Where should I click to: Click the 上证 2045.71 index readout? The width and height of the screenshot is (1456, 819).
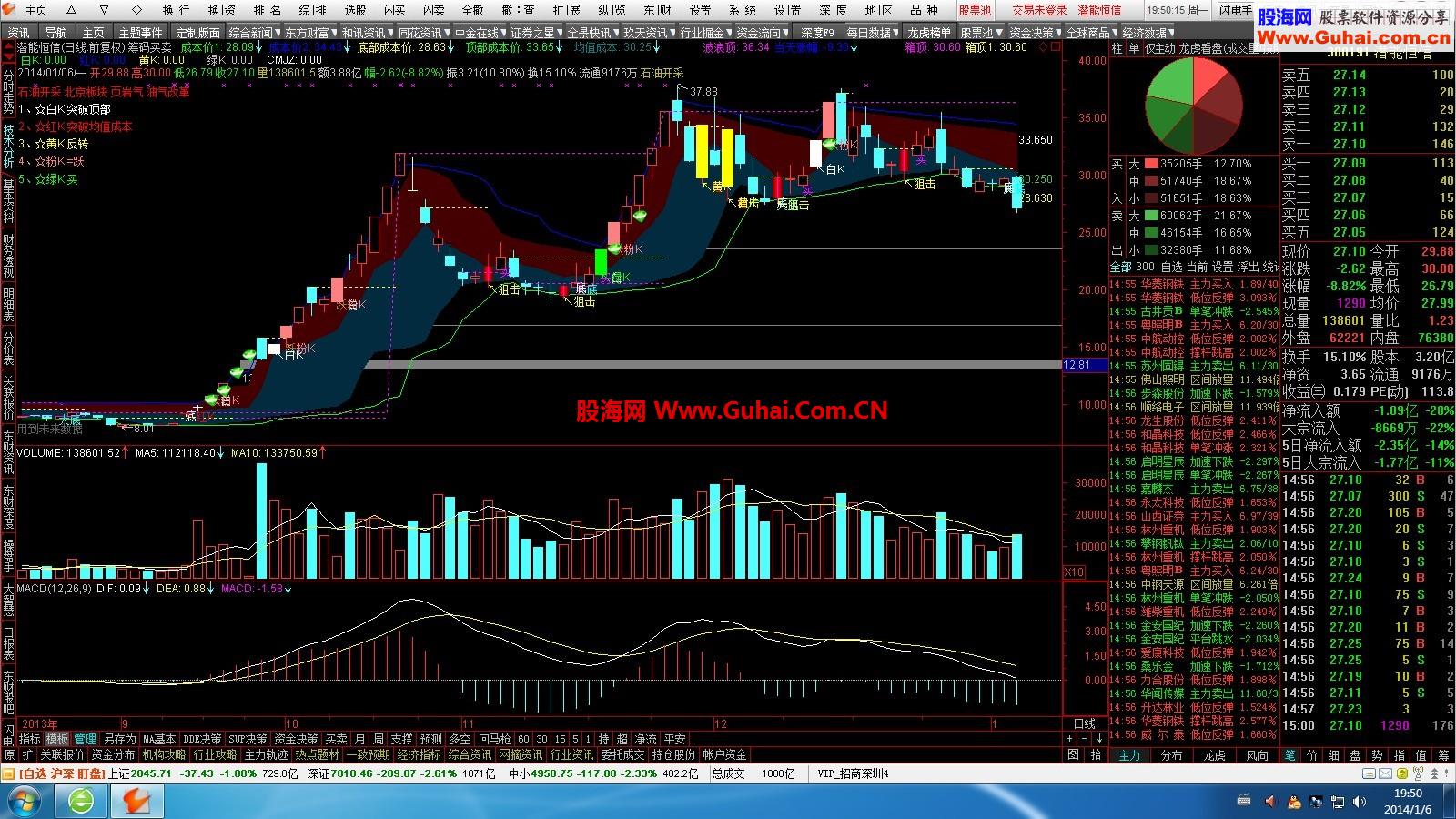(x=139, y=773)
